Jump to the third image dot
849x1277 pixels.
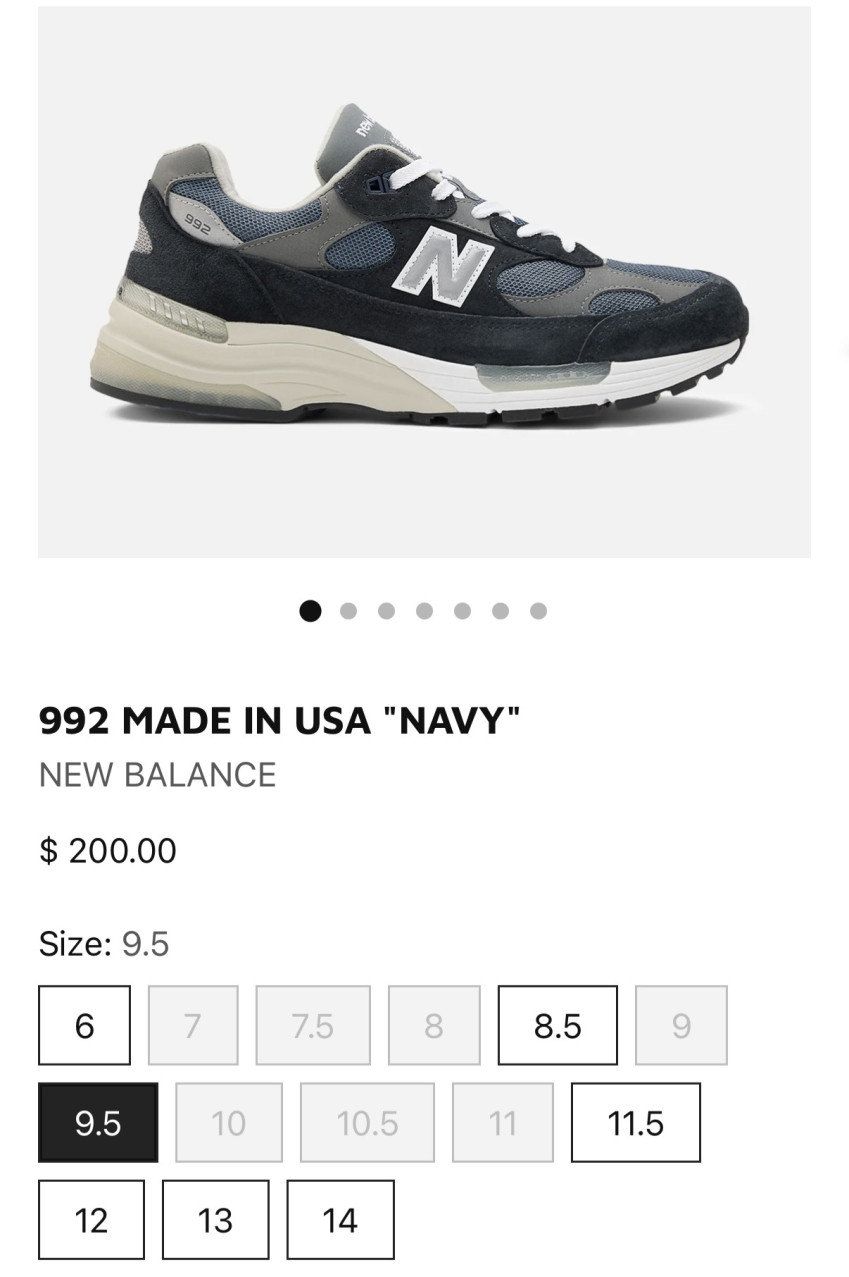pyautogui.click(x=386, y=611)
